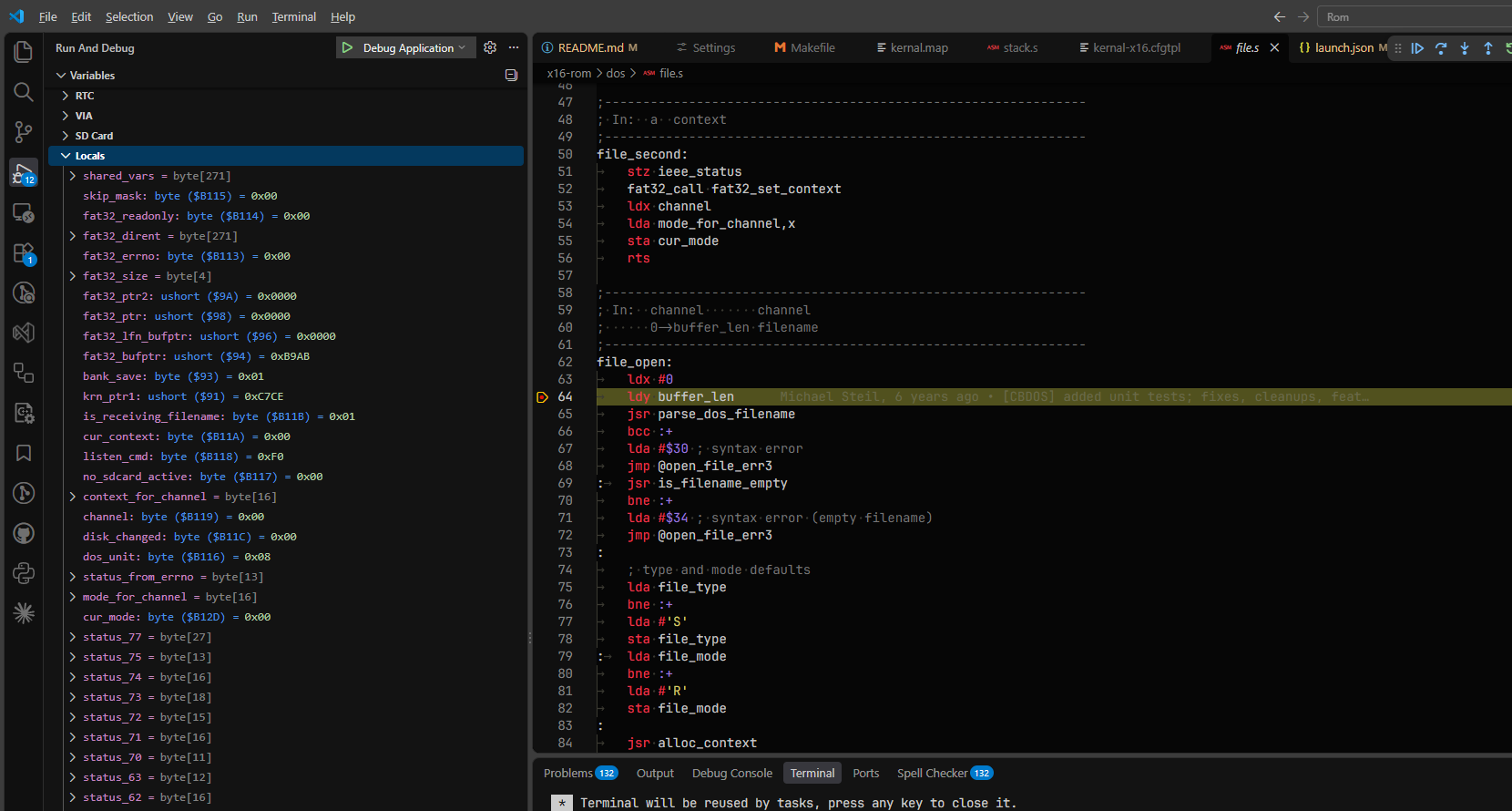Viewport: 1512px width, 811px height.
Task: Open the Selection menu
Action: pos(129,16)
